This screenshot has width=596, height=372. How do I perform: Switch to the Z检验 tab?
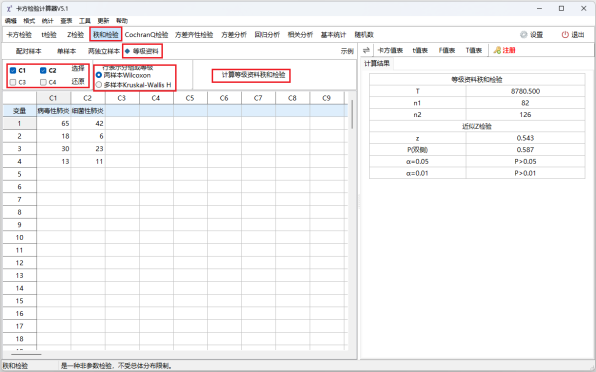75,35
